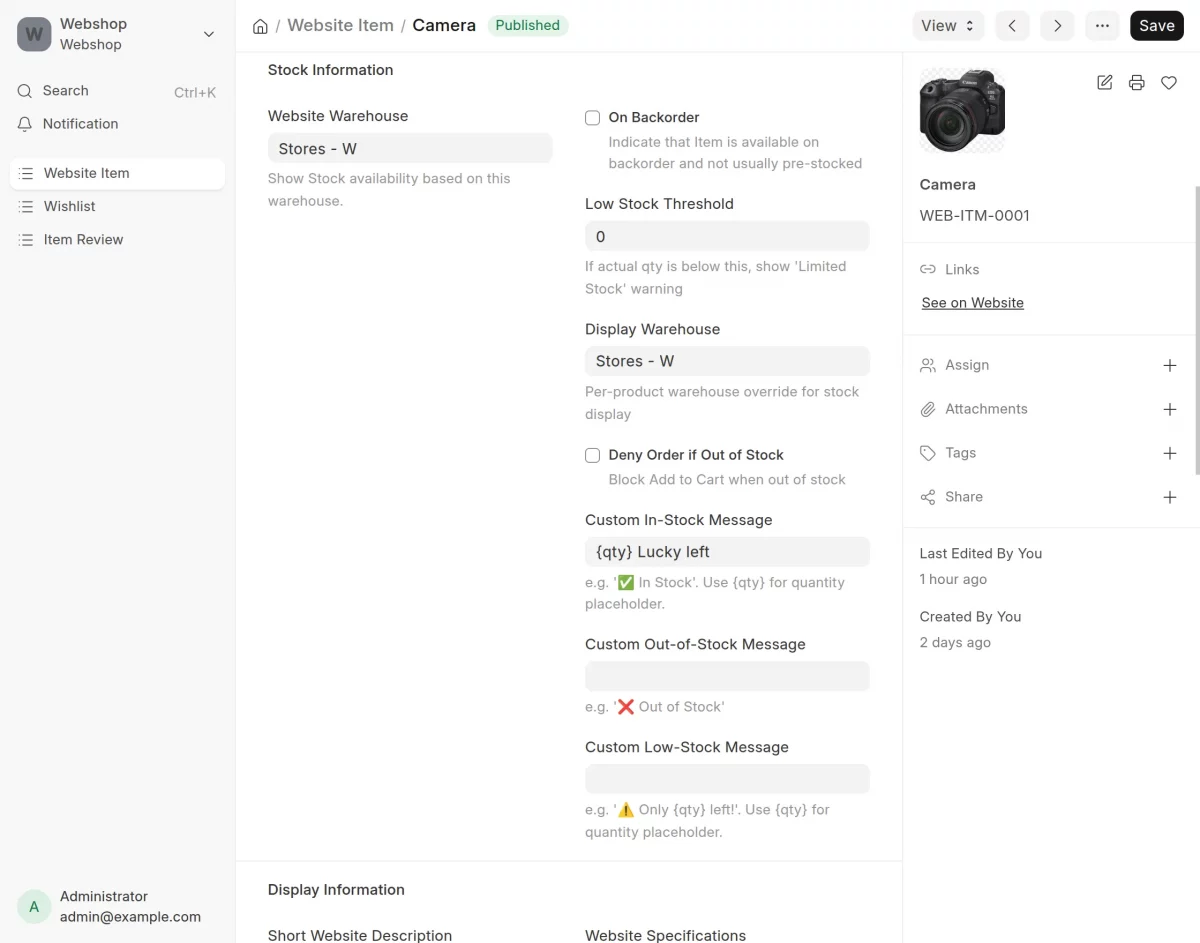The width and height of the screenshot is (1200, 943).
Task: Click the home icon in breadcrumb
Action: click(260, 26)
